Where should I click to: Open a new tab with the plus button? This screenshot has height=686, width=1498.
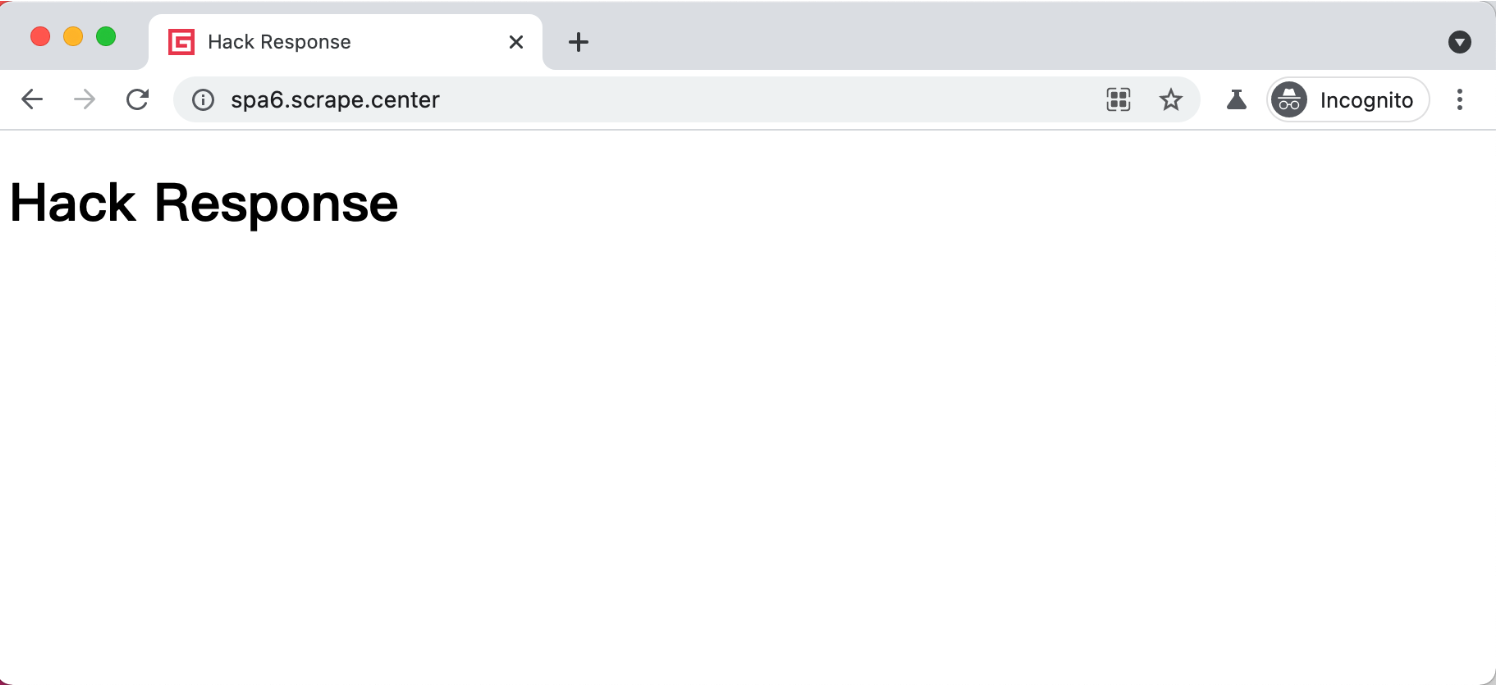pyautogui.click(x=578, y=42)
